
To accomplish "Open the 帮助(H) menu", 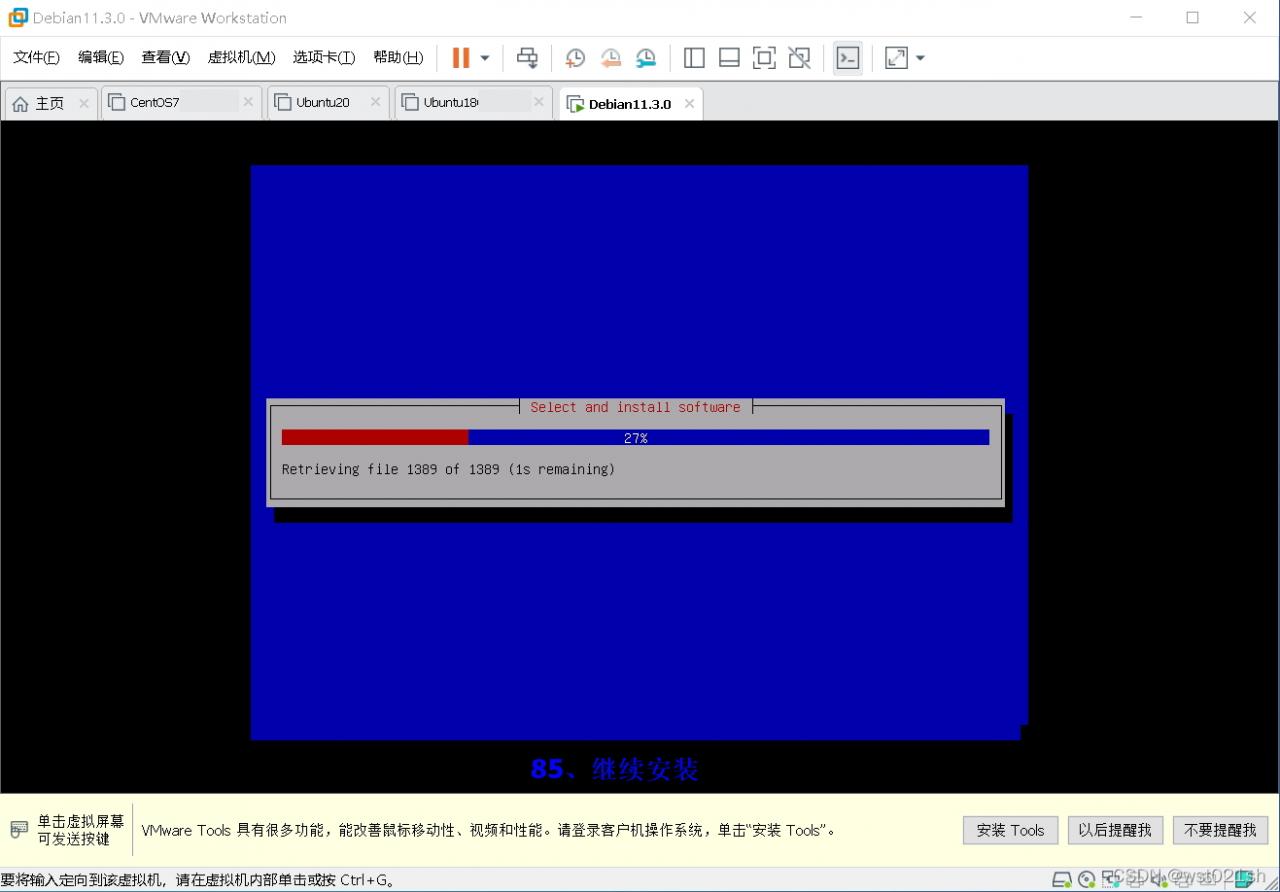I will click(x=398, y=57).
